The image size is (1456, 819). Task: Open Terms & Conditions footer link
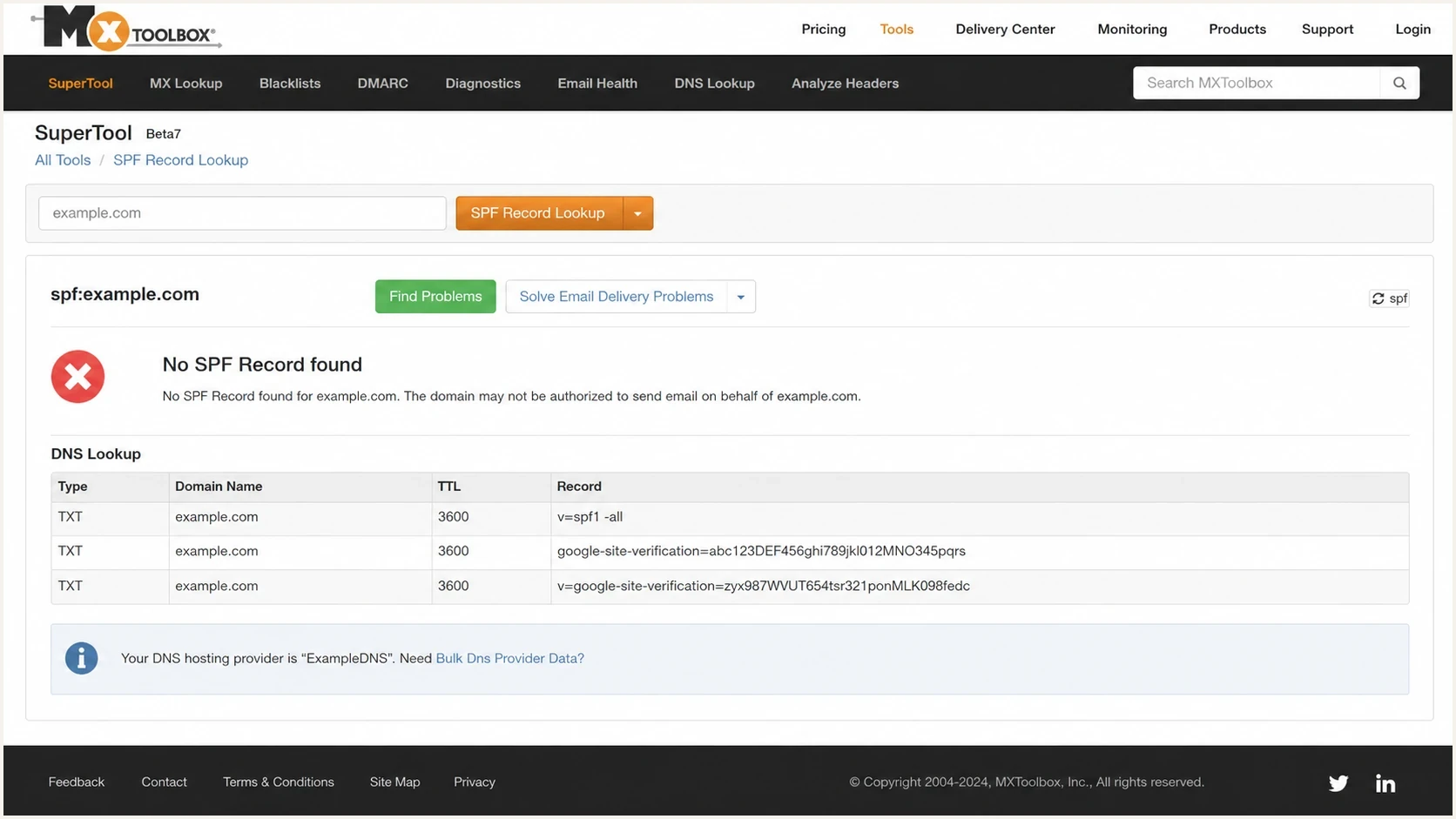click(x=279, y=782)
